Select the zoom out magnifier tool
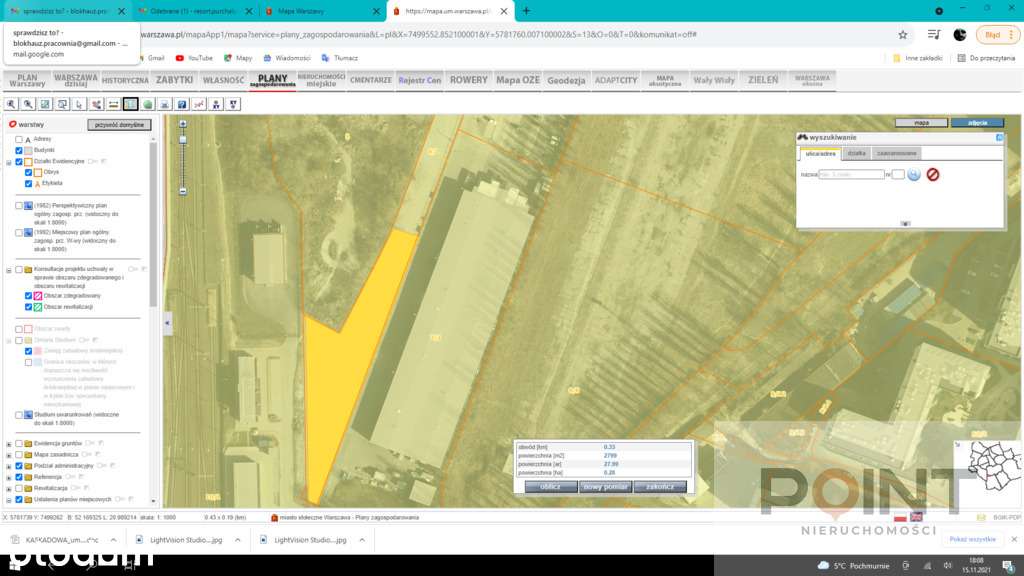Image resolution: width=1024 pixels, height=576 pixels. (28, 104)
